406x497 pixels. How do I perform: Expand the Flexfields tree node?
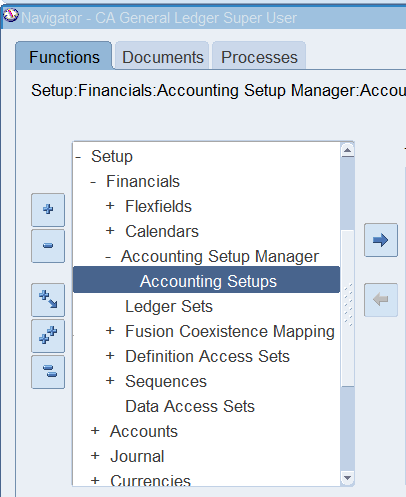[x=110, y=206]
